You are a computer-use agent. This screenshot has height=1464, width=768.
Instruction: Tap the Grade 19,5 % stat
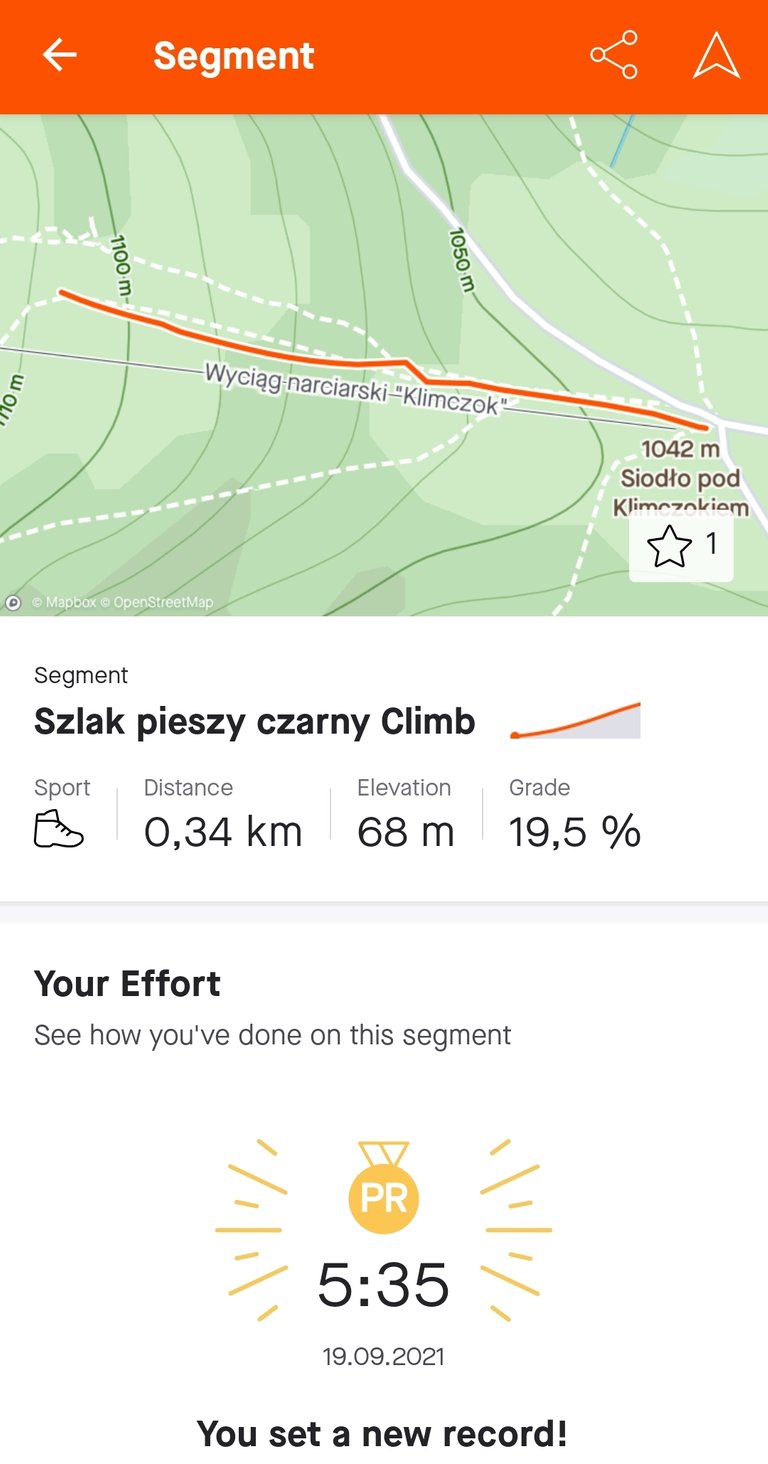(x=574, y=830)
